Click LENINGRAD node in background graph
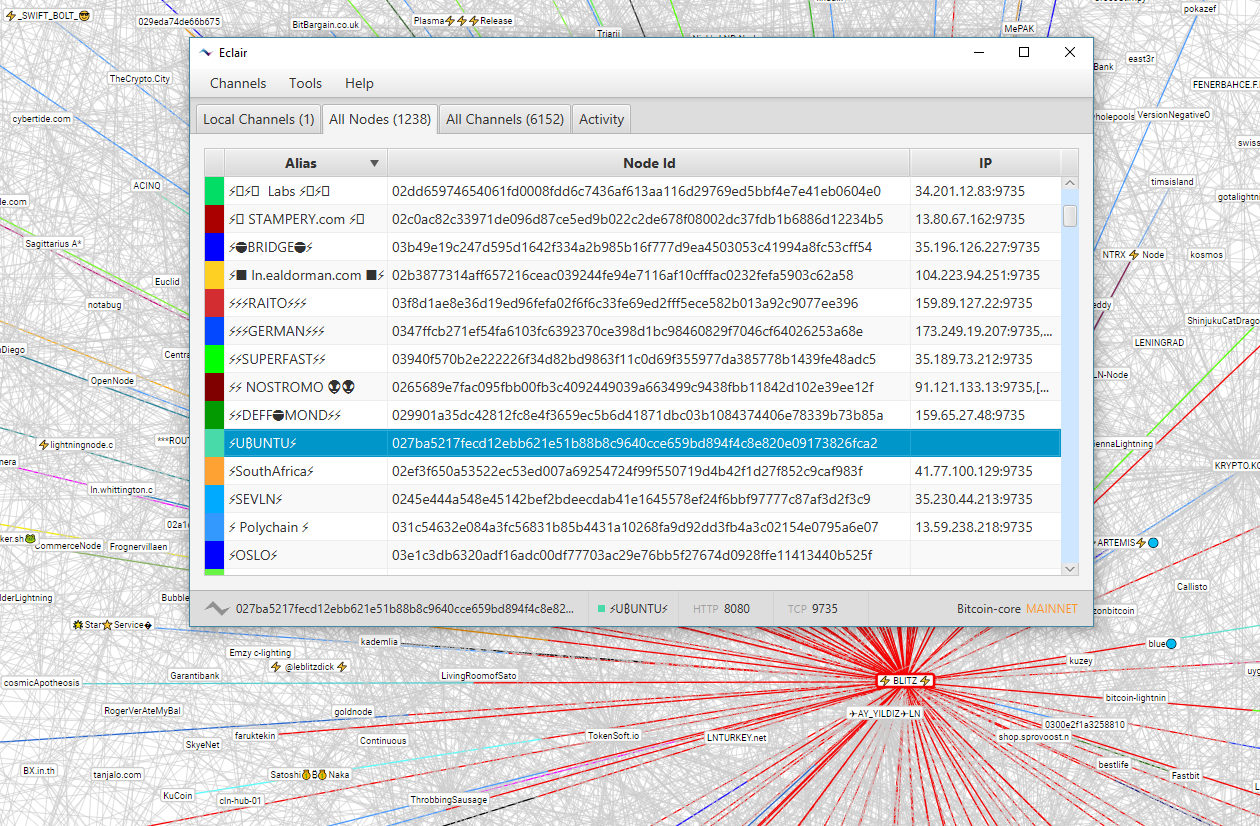1260x826 pixels. (x=1159, y=342)
